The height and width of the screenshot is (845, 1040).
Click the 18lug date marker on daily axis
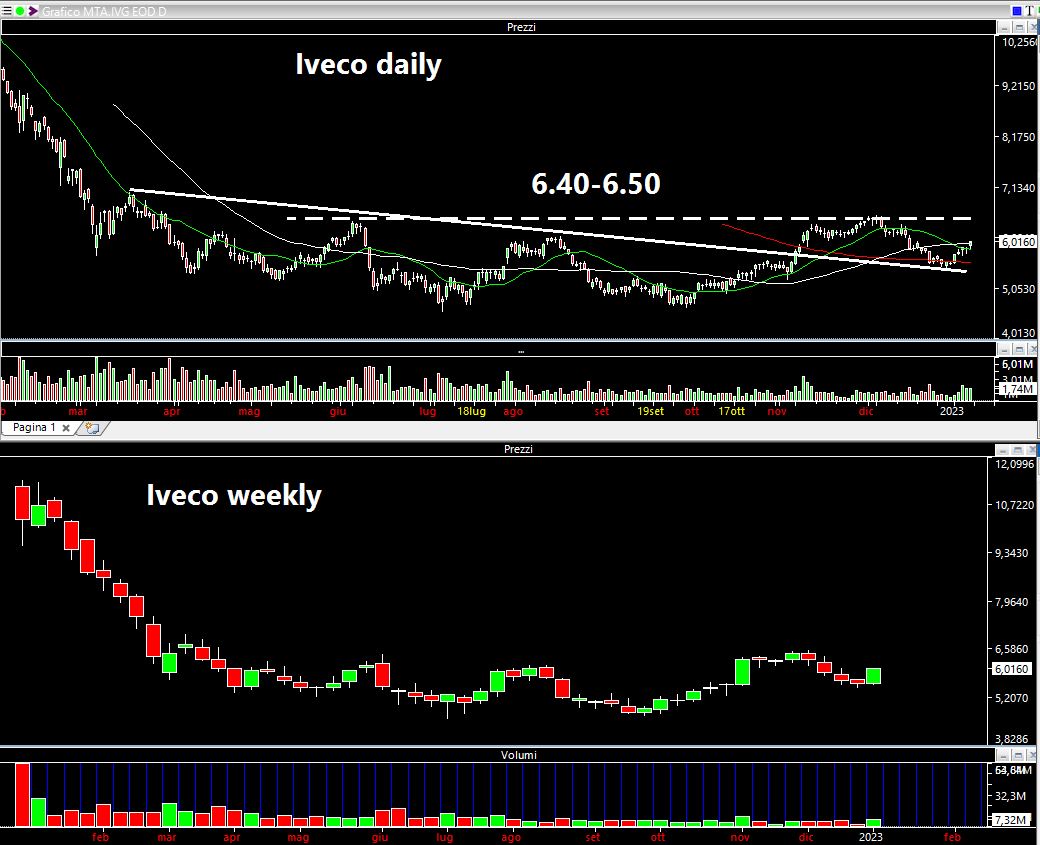point(472,411)
